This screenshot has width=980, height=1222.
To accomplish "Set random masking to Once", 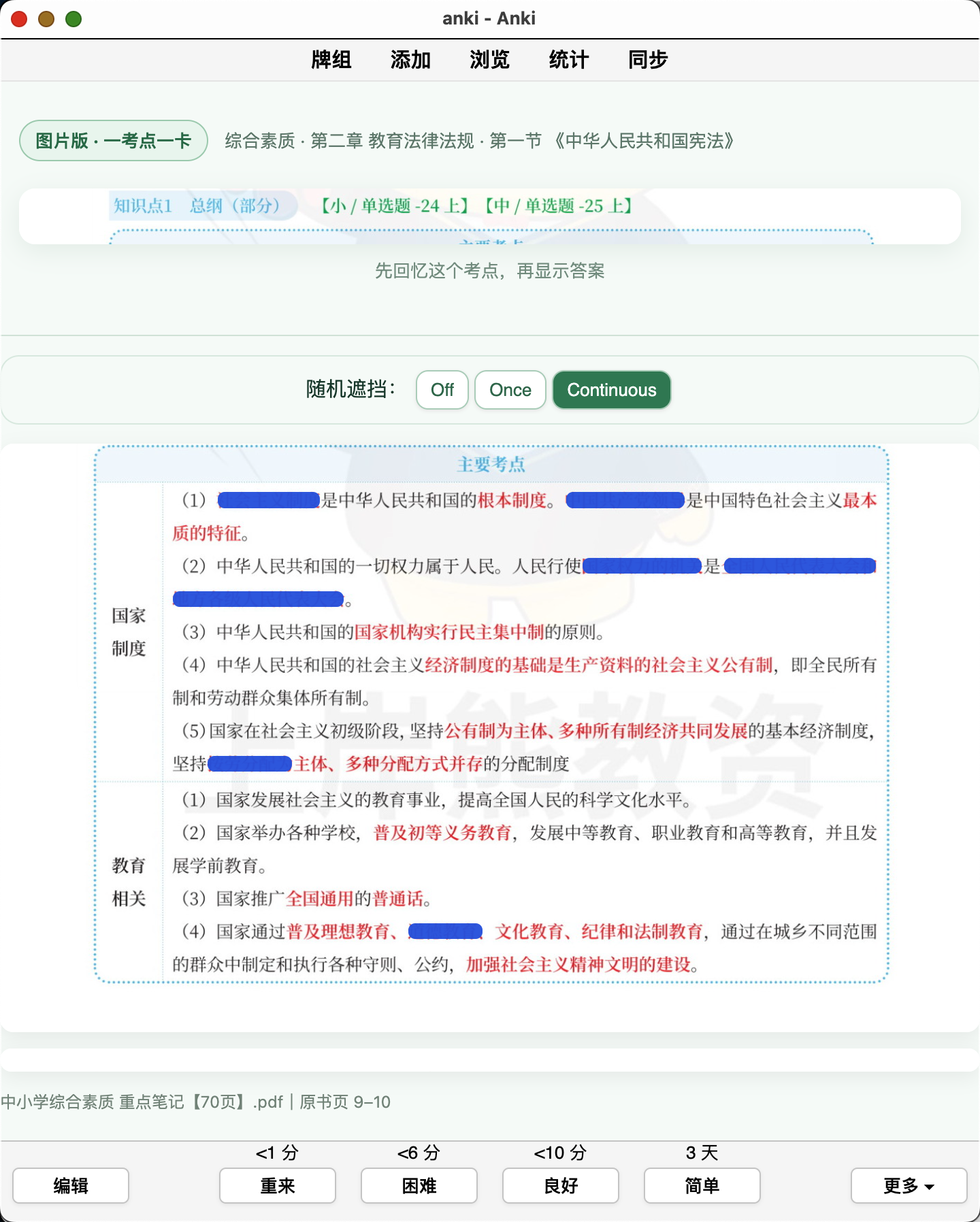I will pyautogui.click(x=510, y=390).
